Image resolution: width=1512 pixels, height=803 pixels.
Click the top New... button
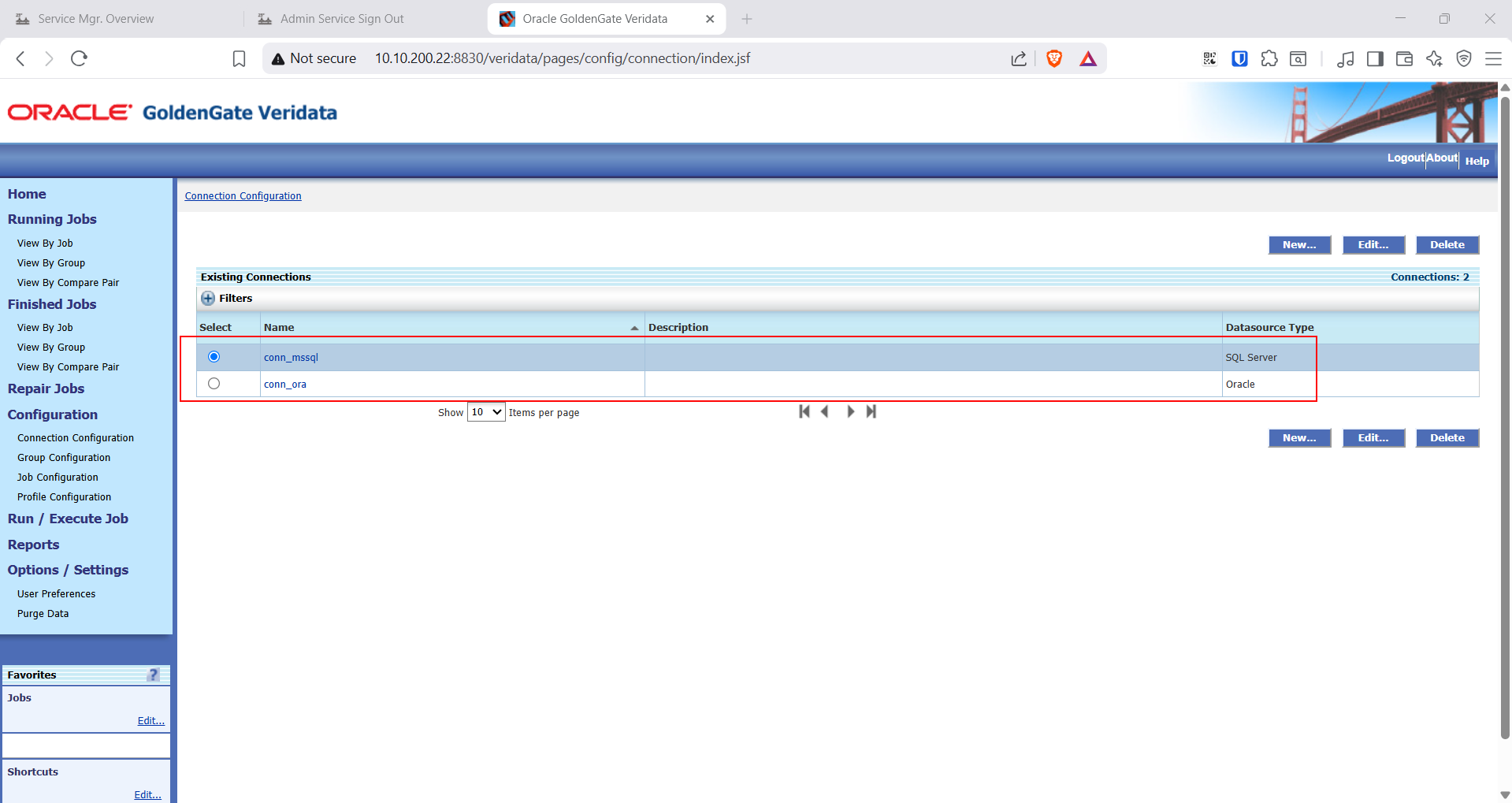click(1299, 245)
